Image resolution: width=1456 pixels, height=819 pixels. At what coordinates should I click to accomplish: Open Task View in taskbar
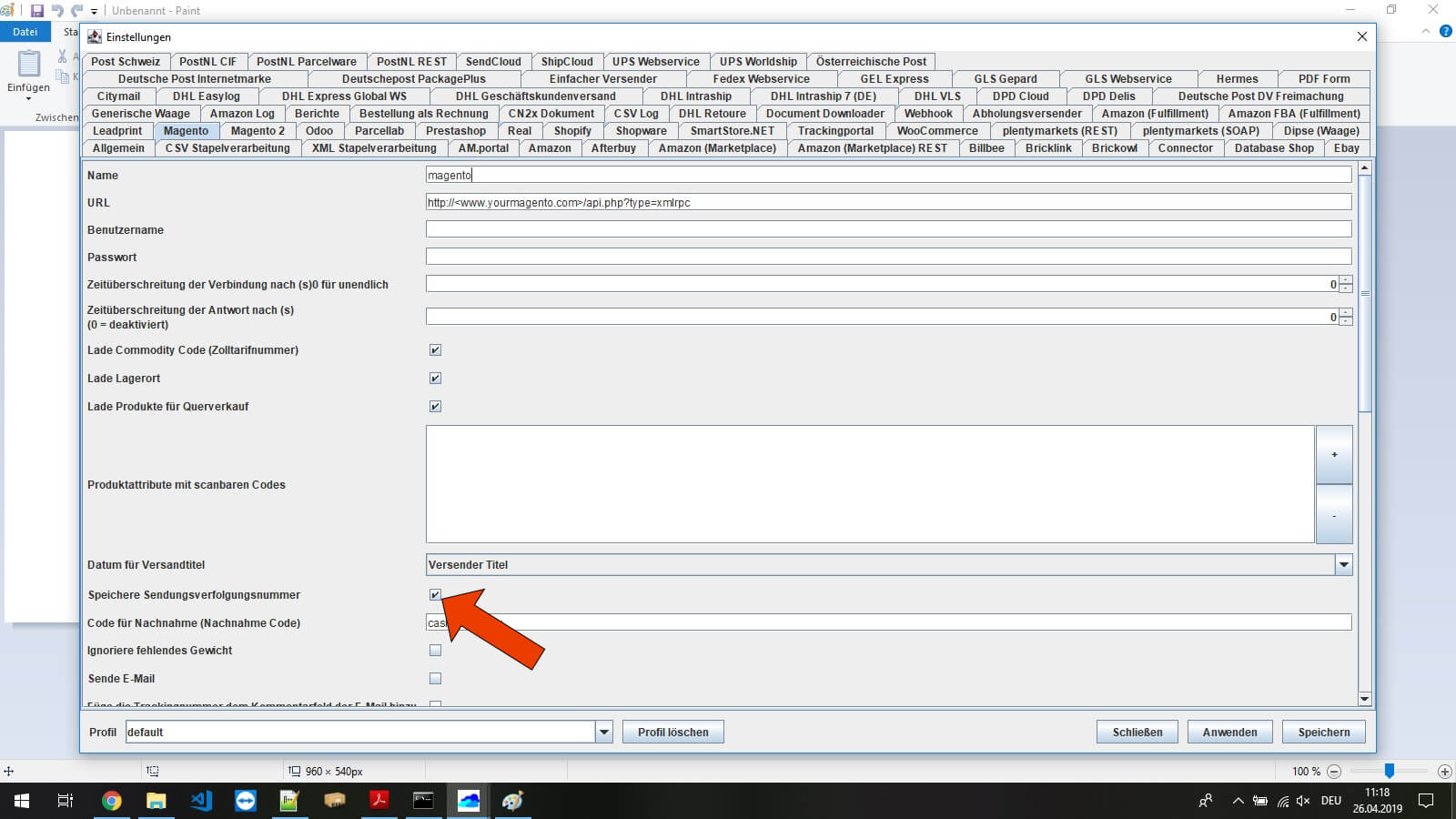pos(66,801)
